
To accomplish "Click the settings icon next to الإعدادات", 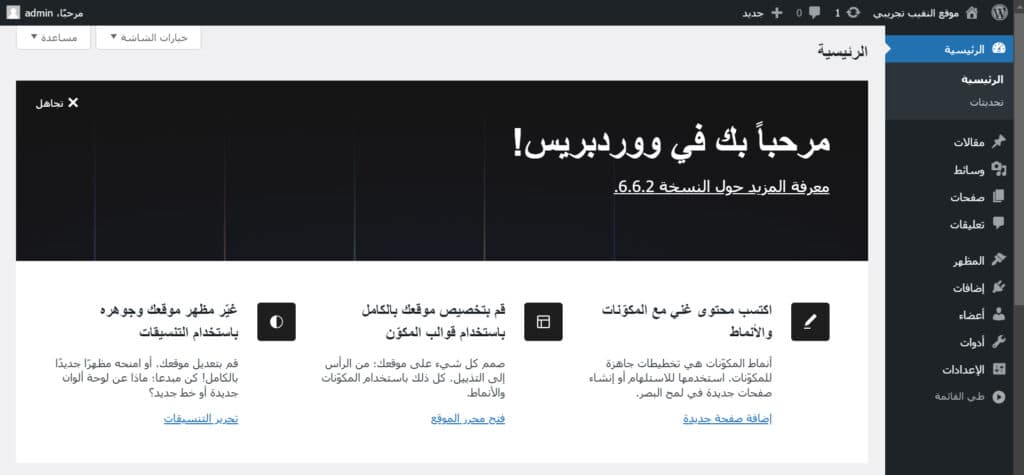I will click(x=998, y=369).
